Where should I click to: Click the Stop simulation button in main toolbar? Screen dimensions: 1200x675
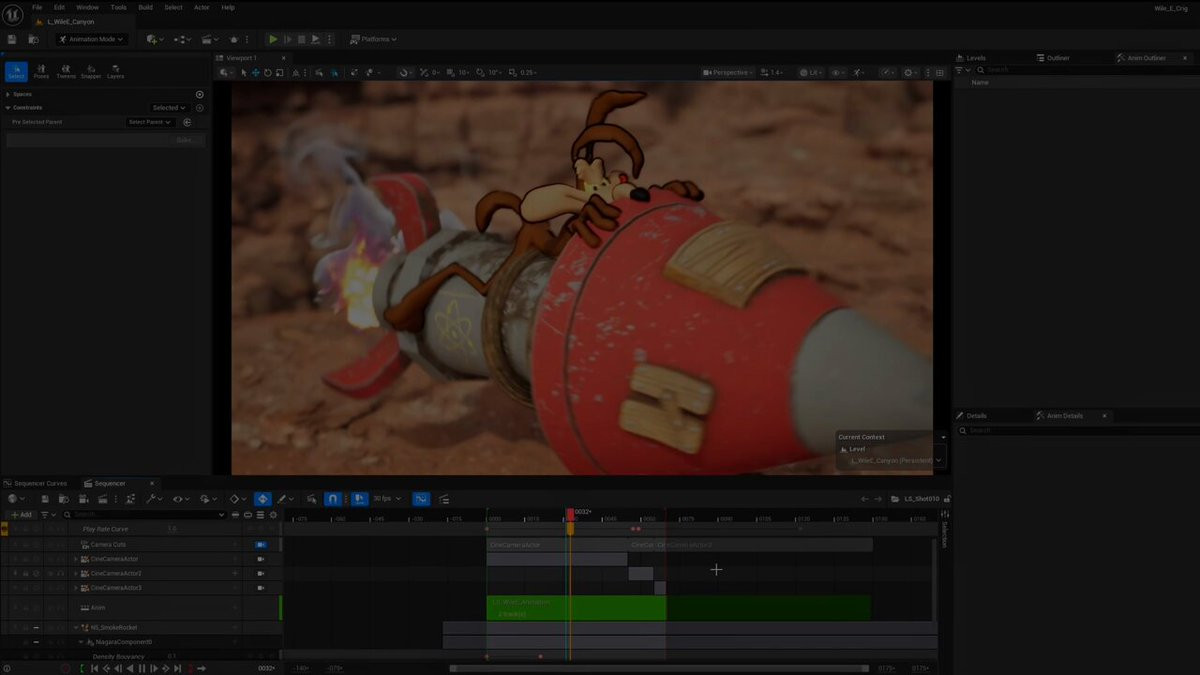(x=302, y=39)
